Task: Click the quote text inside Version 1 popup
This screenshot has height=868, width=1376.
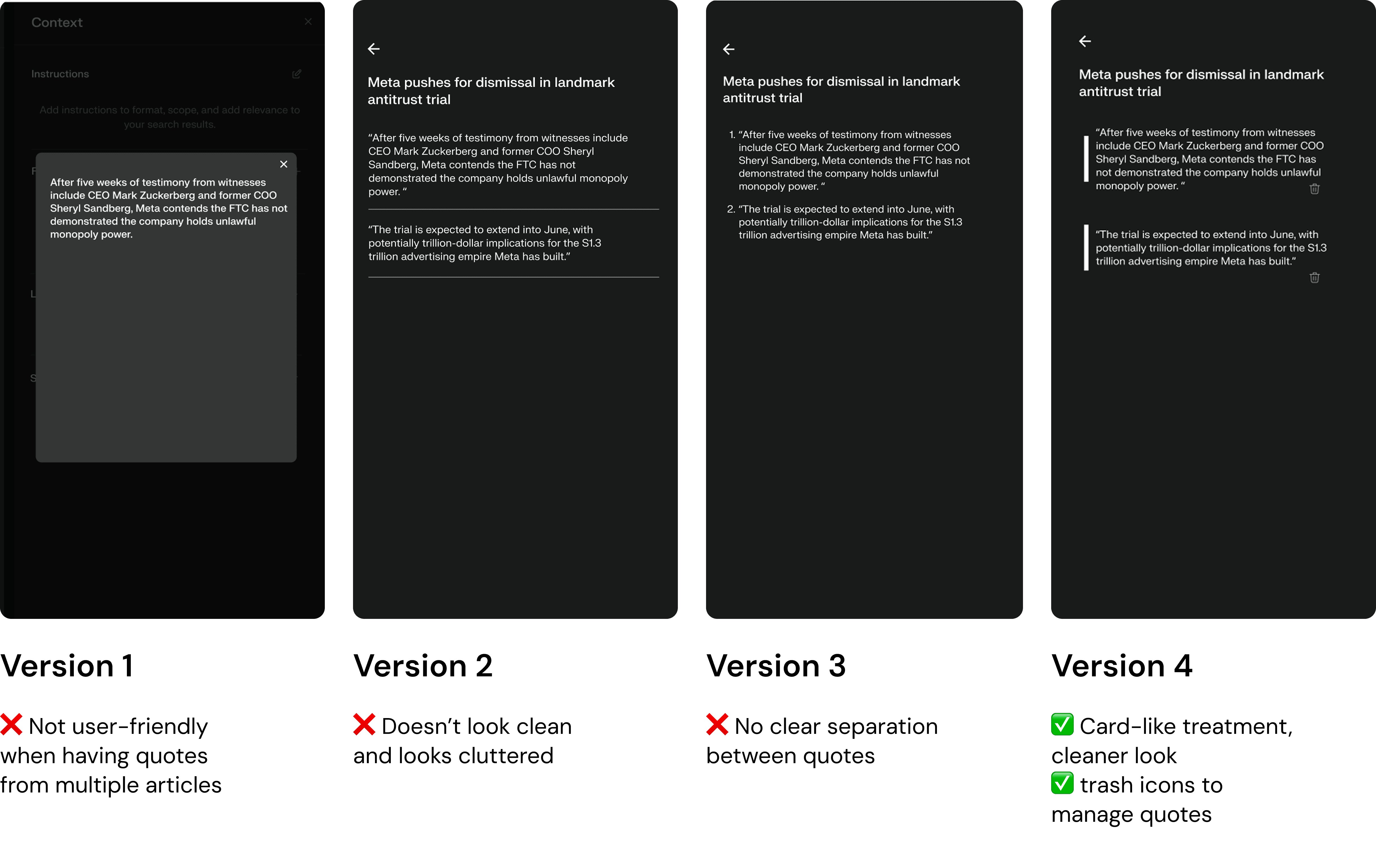Action: [168, 209]
